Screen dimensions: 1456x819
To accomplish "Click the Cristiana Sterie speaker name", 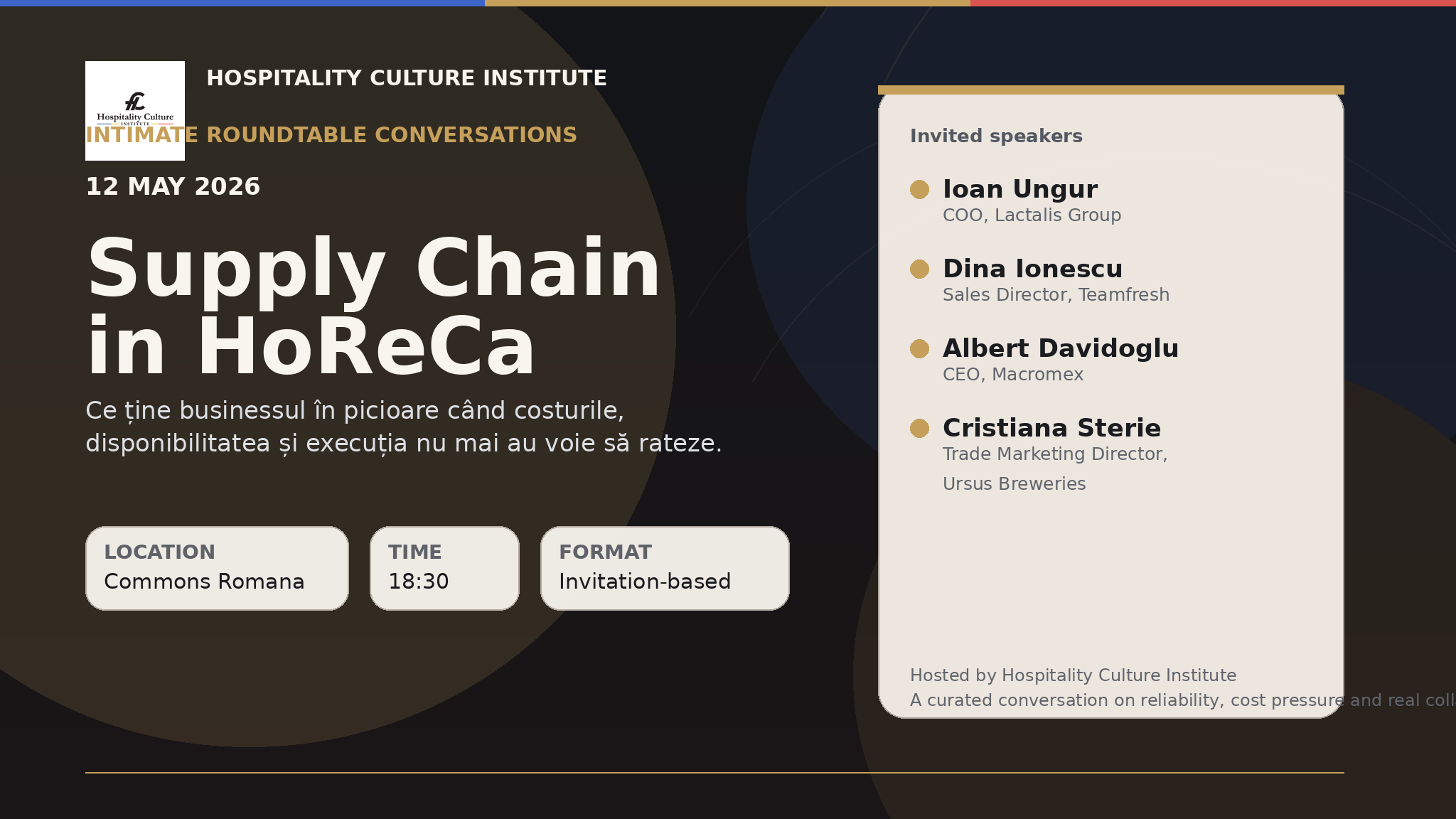I will point(1051,429).
